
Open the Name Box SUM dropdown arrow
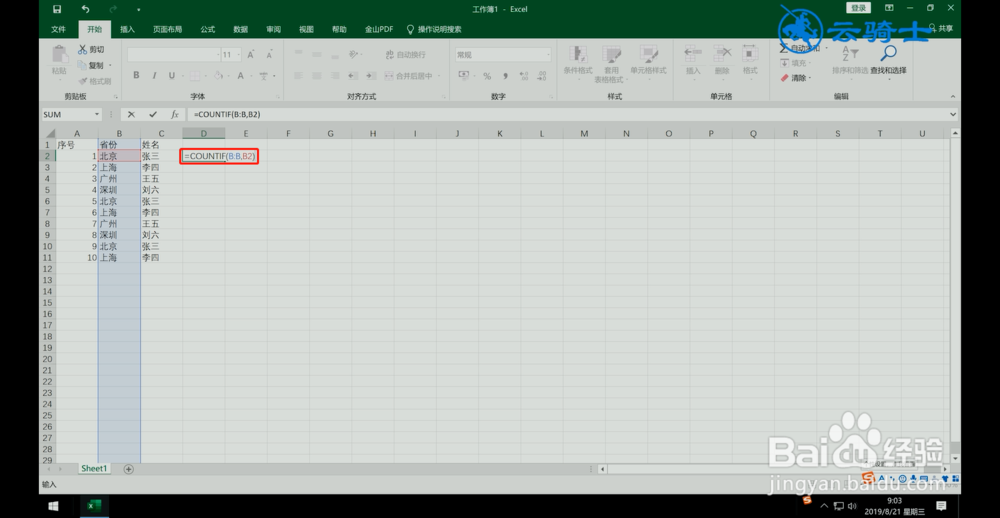(x=97, y=115)
